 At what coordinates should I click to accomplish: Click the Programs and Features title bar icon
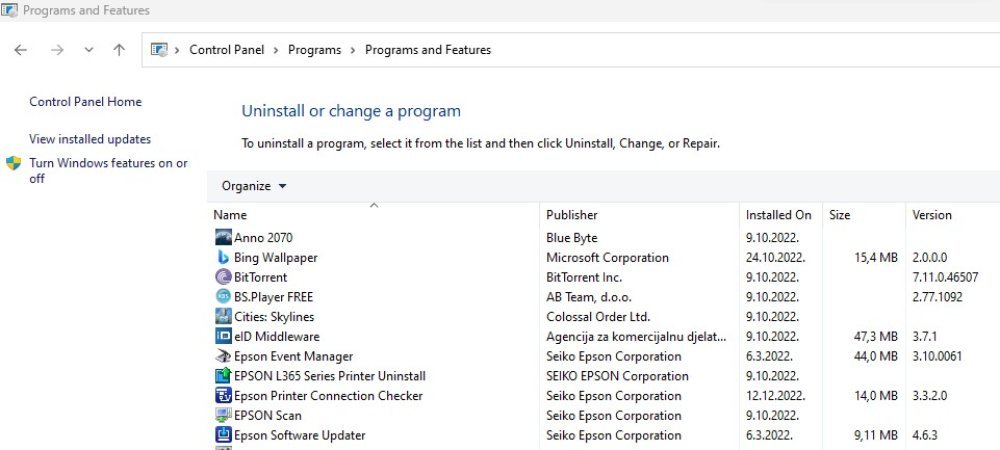pos(10,10)
